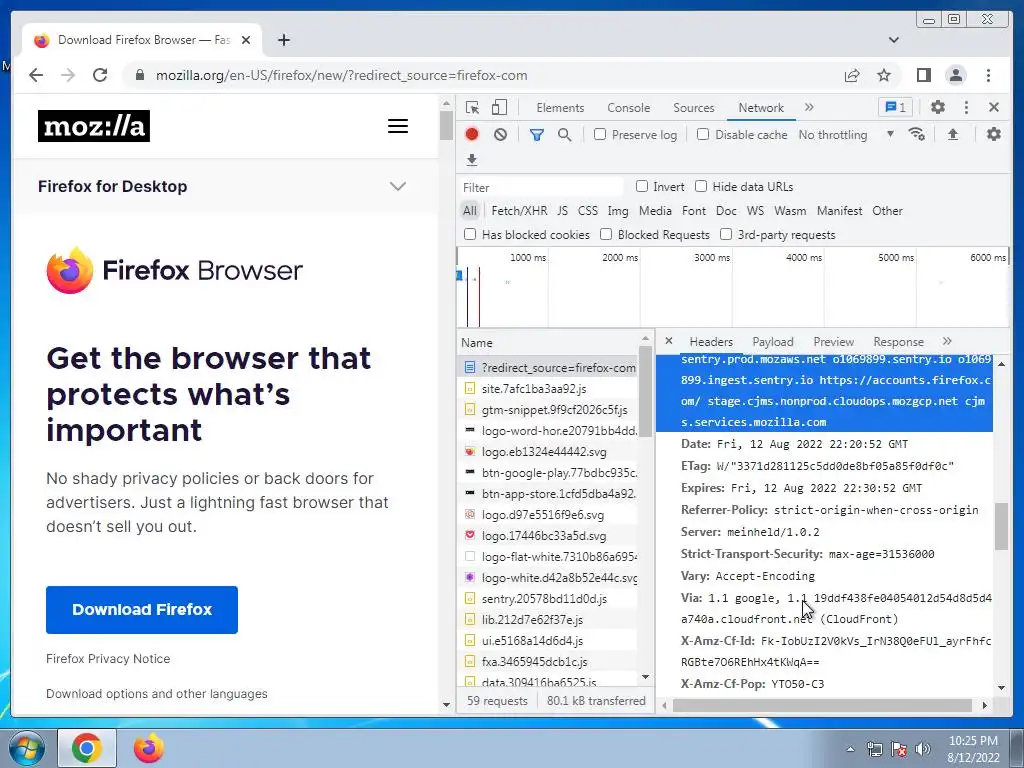This screenshot has width=1024, height=768.
Task: Clear the network log
Action: [x=500, y=135]
